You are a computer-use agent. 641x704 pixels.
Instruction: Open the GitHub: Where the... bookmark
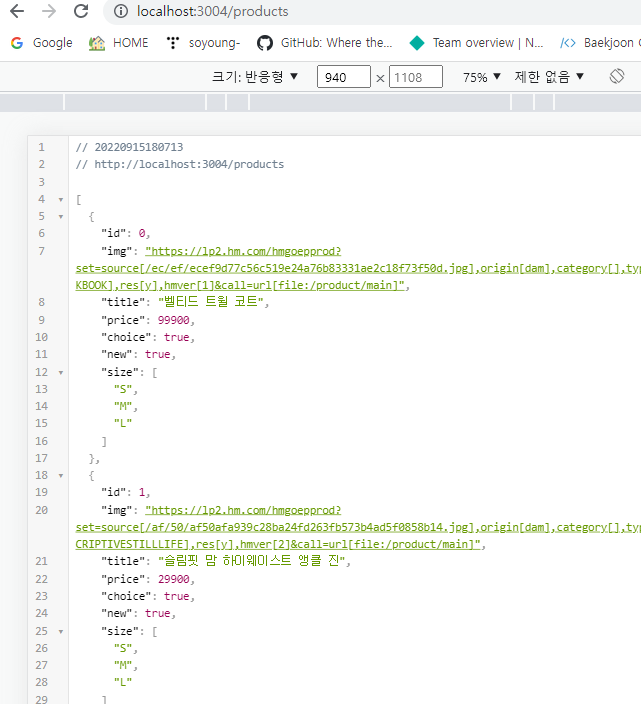coord(325,43)
